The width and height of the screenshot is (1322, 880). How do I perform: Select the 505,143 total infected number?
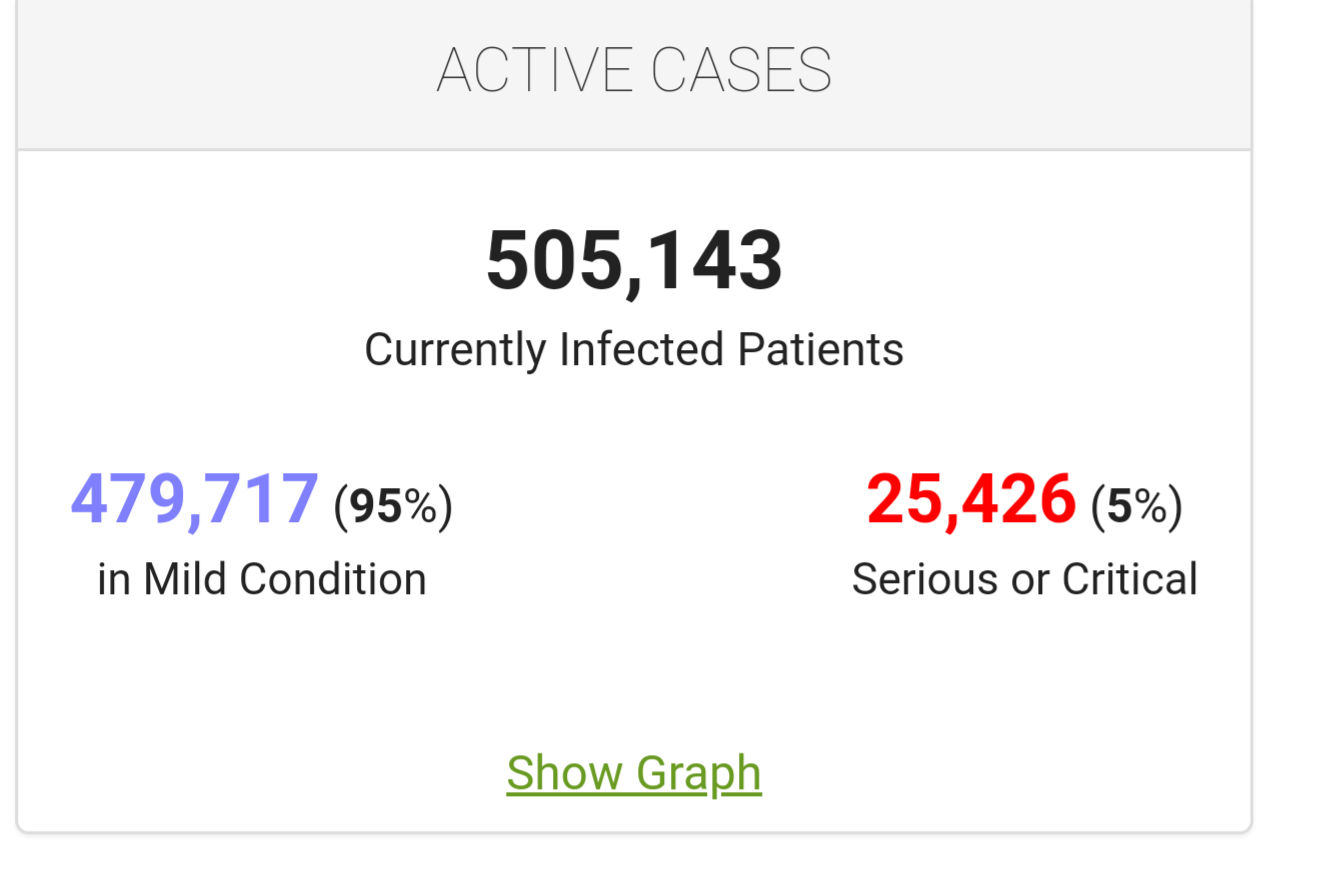coord(634,261)
